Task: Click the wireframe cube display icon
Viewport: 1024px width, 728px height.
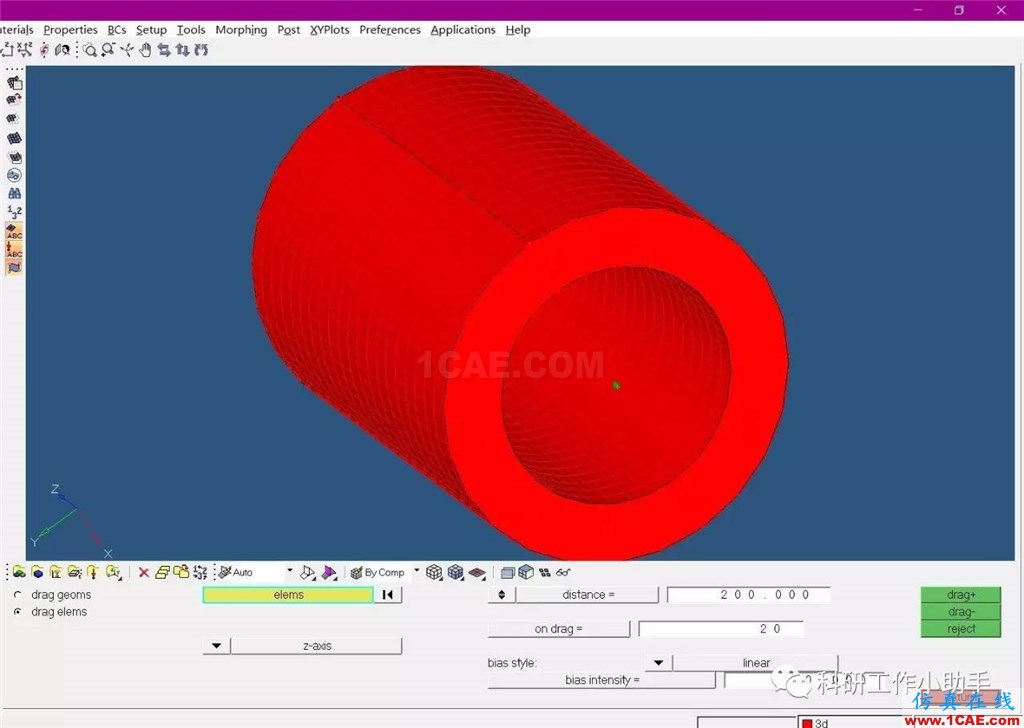Action: point(434,573)
